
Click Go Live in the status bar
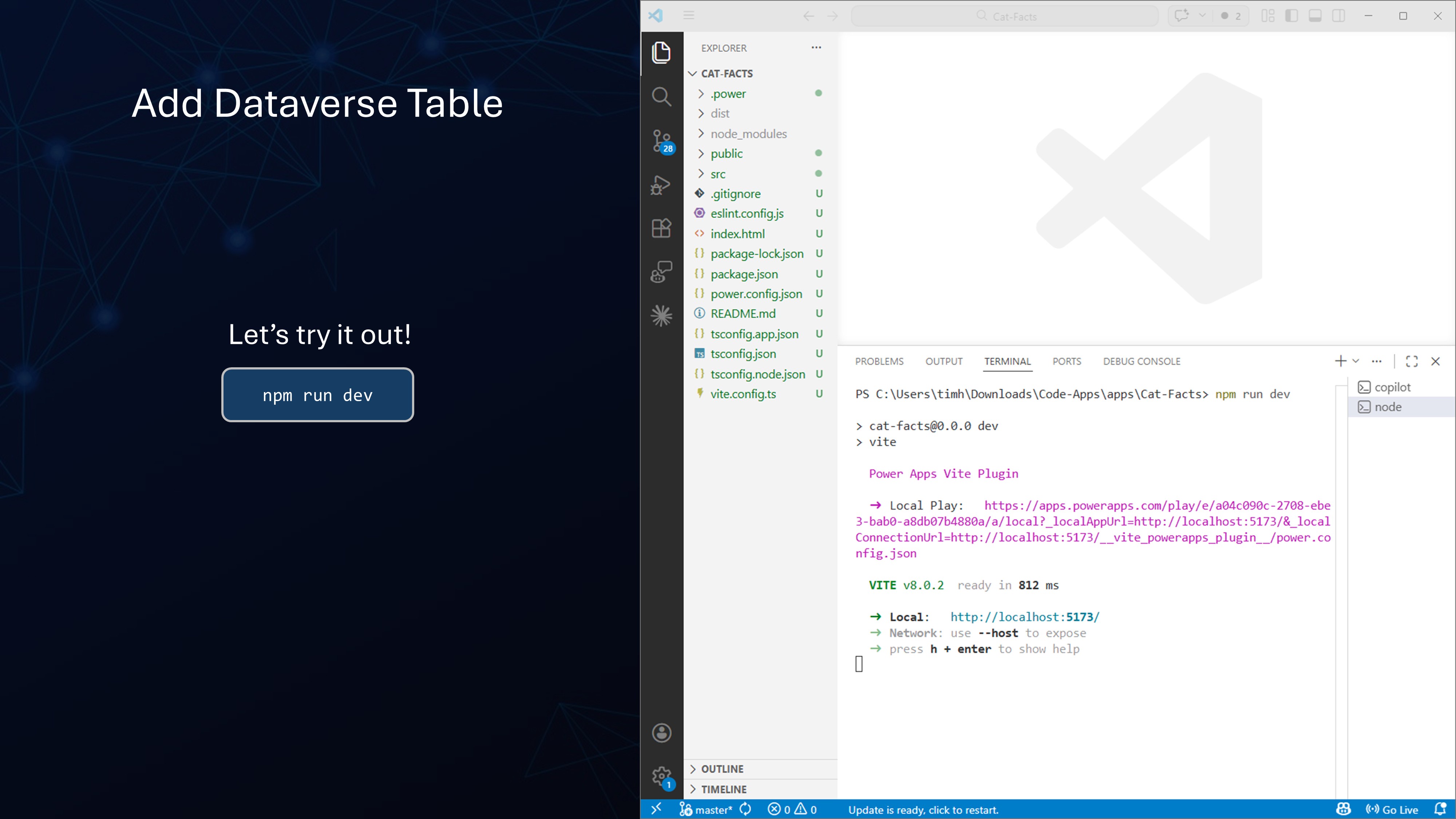[x=1392, y=810]
